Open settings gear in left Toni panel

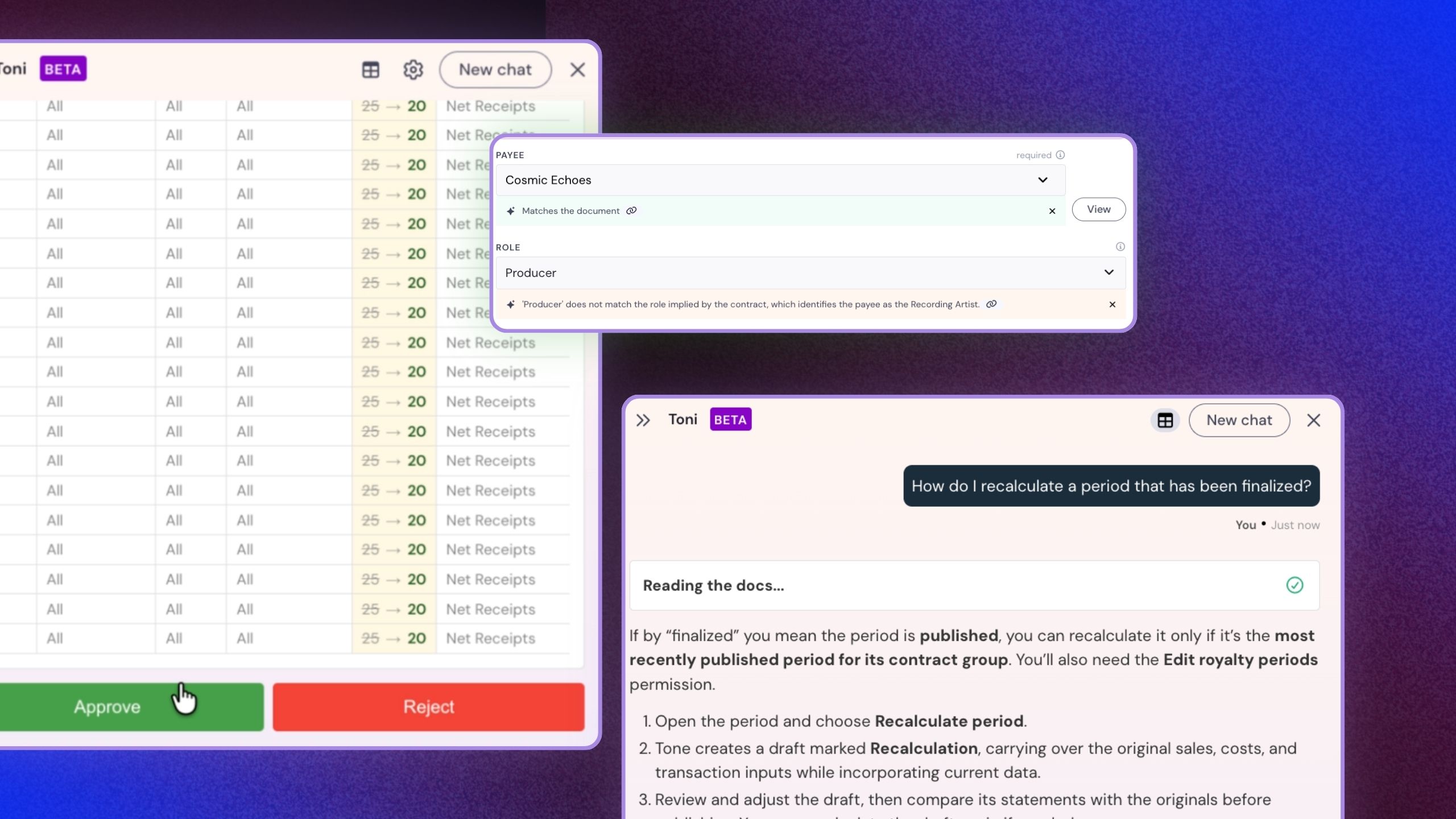[413, 69]
